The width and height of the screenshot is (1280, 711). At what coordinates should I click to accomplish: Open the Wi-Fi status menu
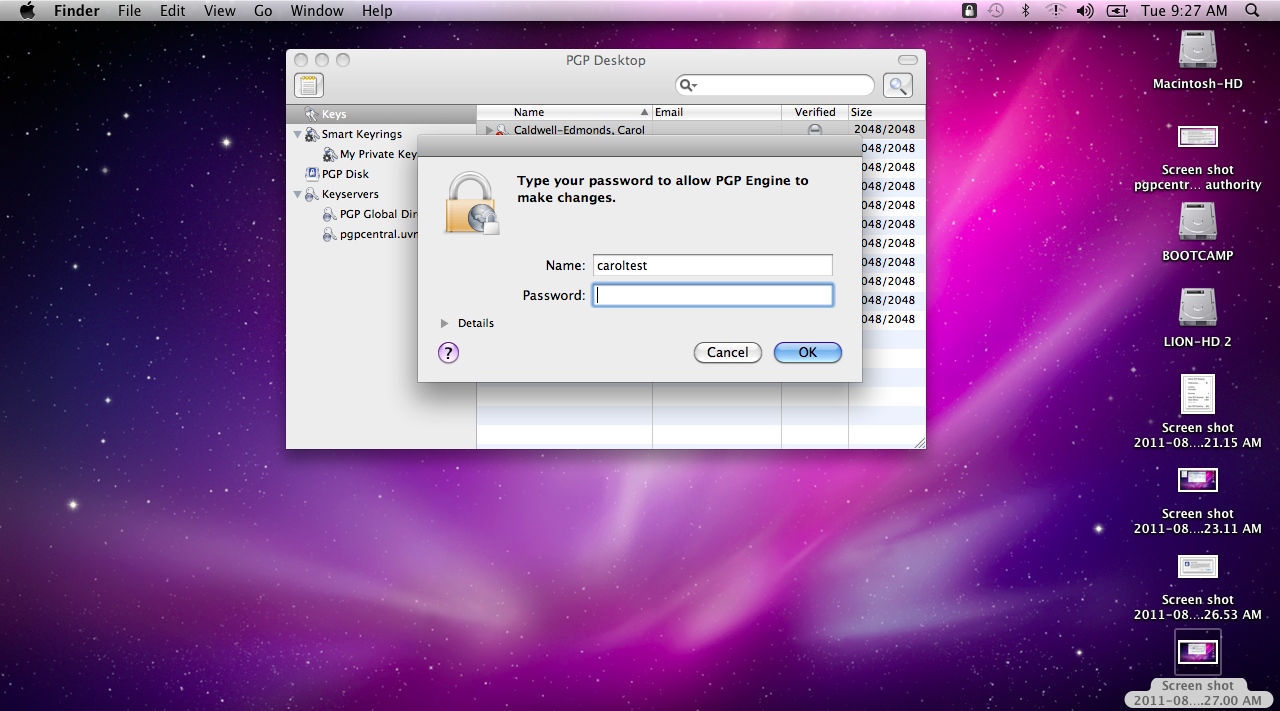1055,11
